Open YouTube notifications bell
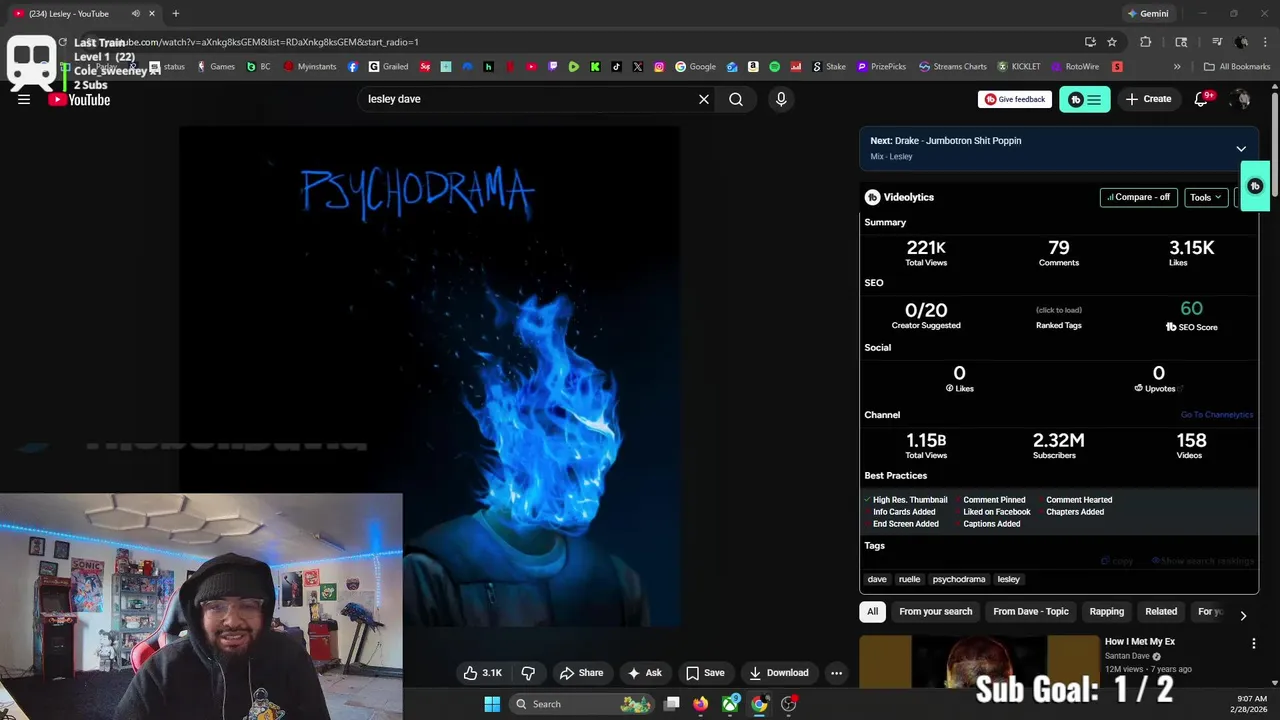Image resolution: width=1280 pixels, height=720 pixels. [1202, 99]
